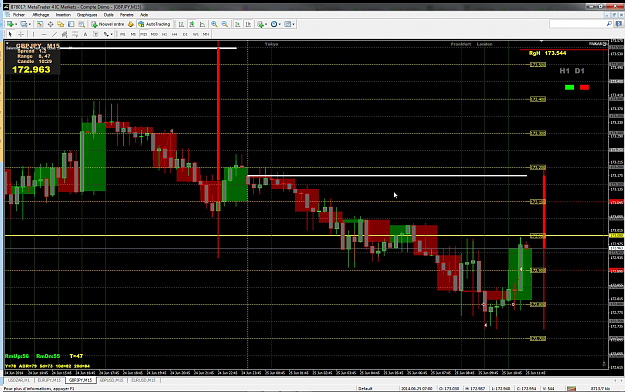Switch to candlestick chart display
625x392 pixels.
click(192, 24)
